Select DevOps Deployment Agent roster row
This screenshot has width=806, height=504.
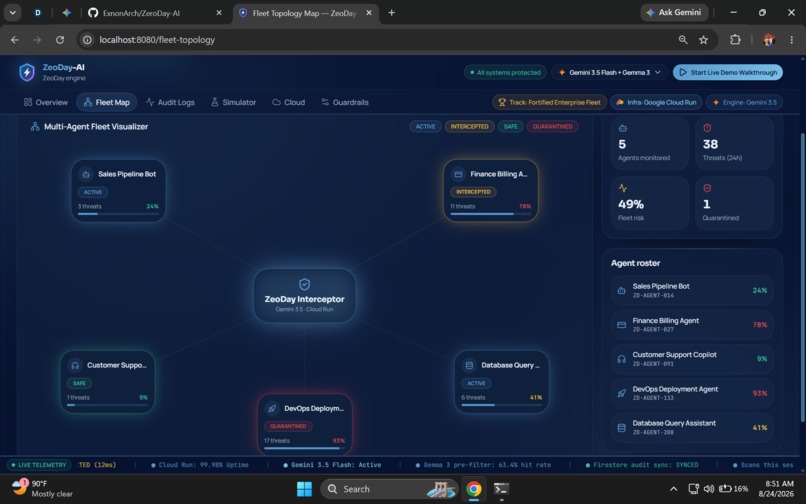pyautogui.click(x=692, y=393)
